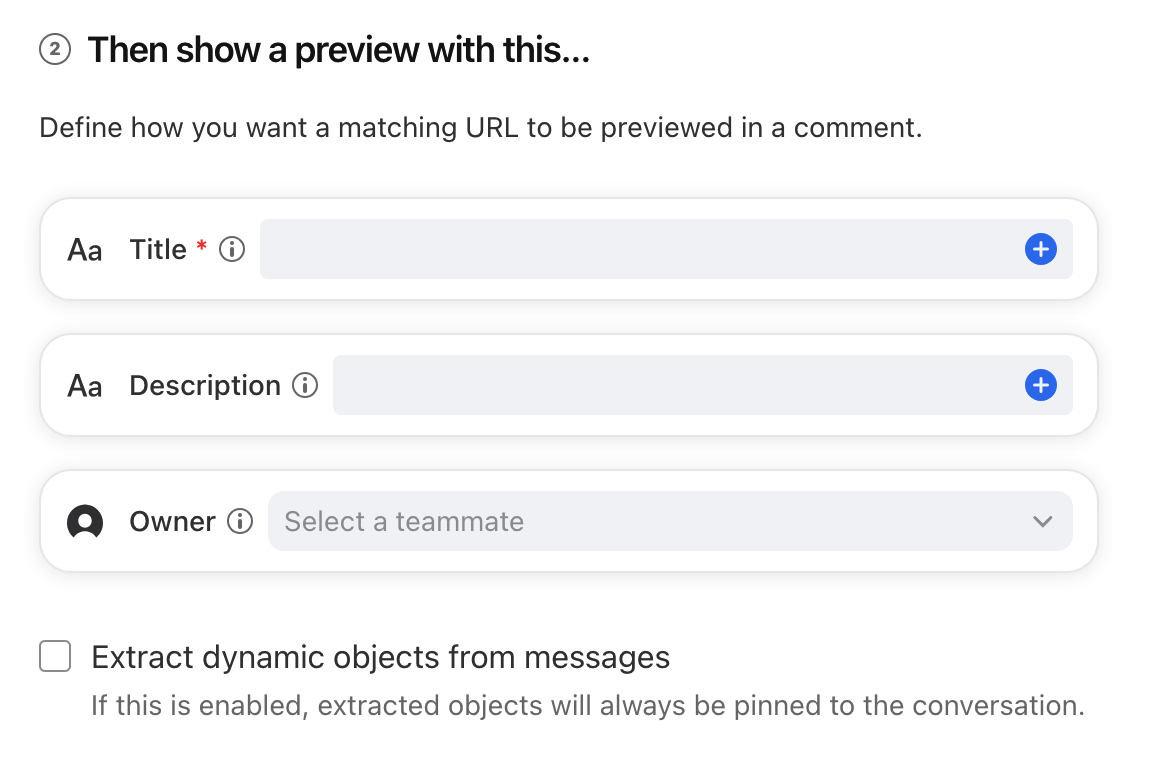The width and height of the screenshot is (1168, 758).
Task: Click the Owner field label
Action: pyautogui.click(x=172, y=521)
